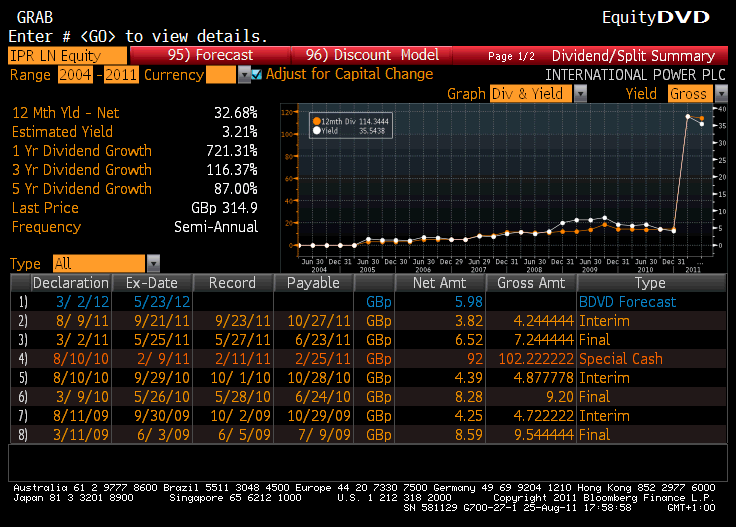Click the Interim type in row 5
The width and height of the screenshot is (736, 527).
point(604,378)
